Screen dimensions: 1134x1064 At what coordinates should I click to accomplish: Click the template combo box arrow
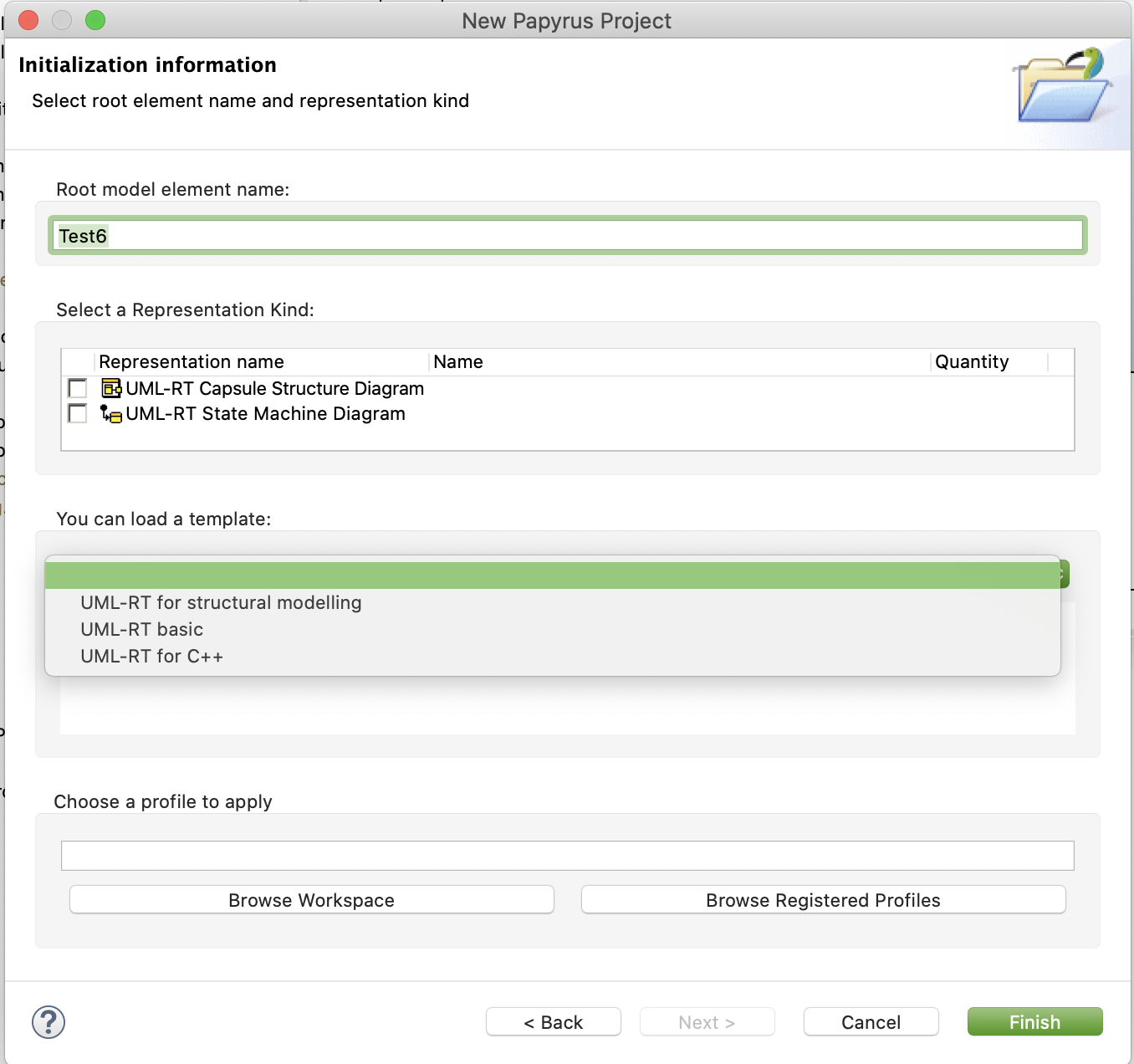pyautogui.click(x=1065, y=575)
